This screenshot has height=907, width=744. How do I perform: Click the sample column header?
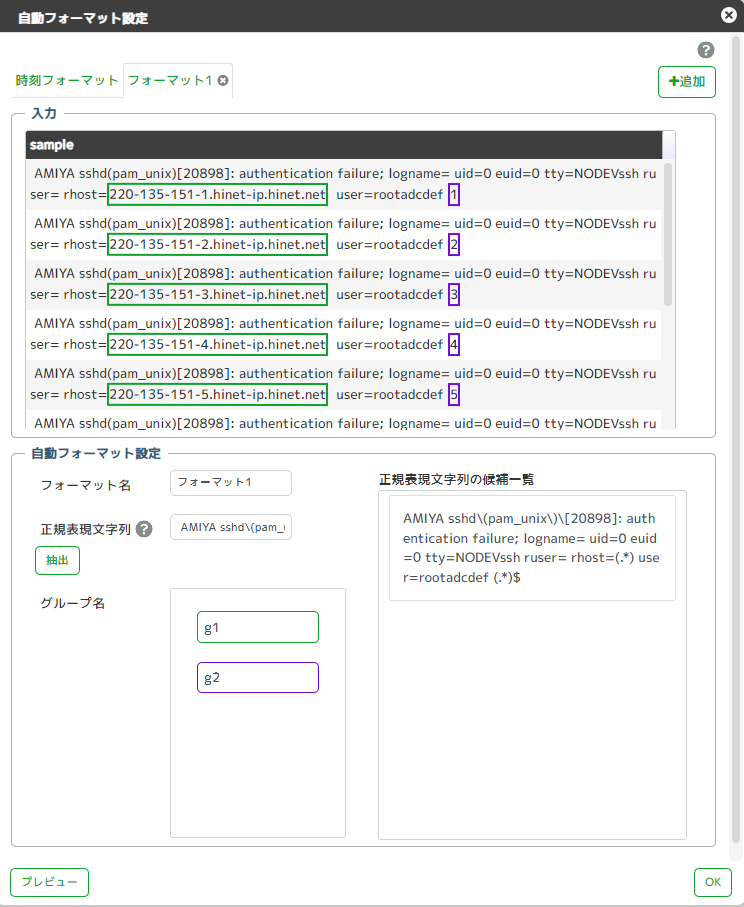[344, 145]
